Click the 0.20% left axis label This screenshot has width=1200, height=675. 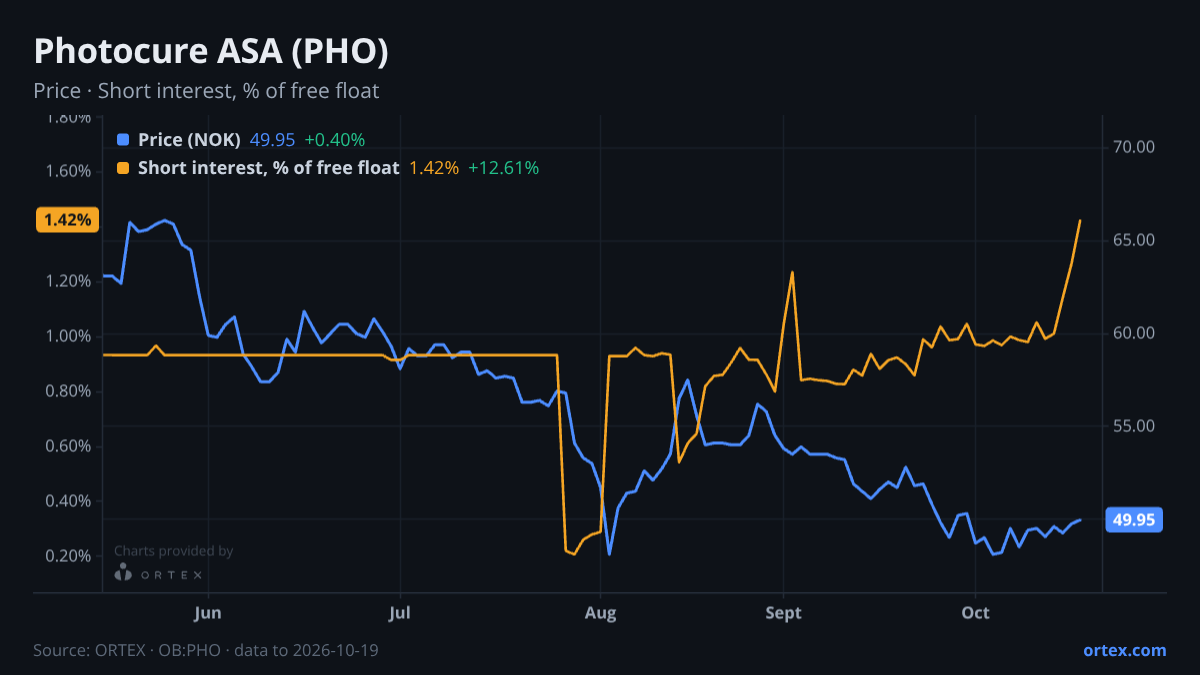click(x=69, y=556)
